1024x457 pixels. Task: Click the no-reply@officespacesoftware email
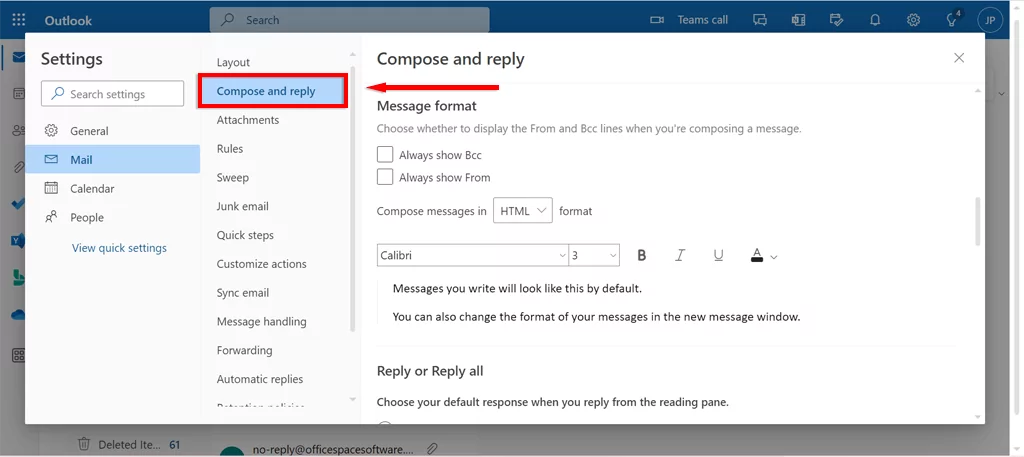point(333,449)
